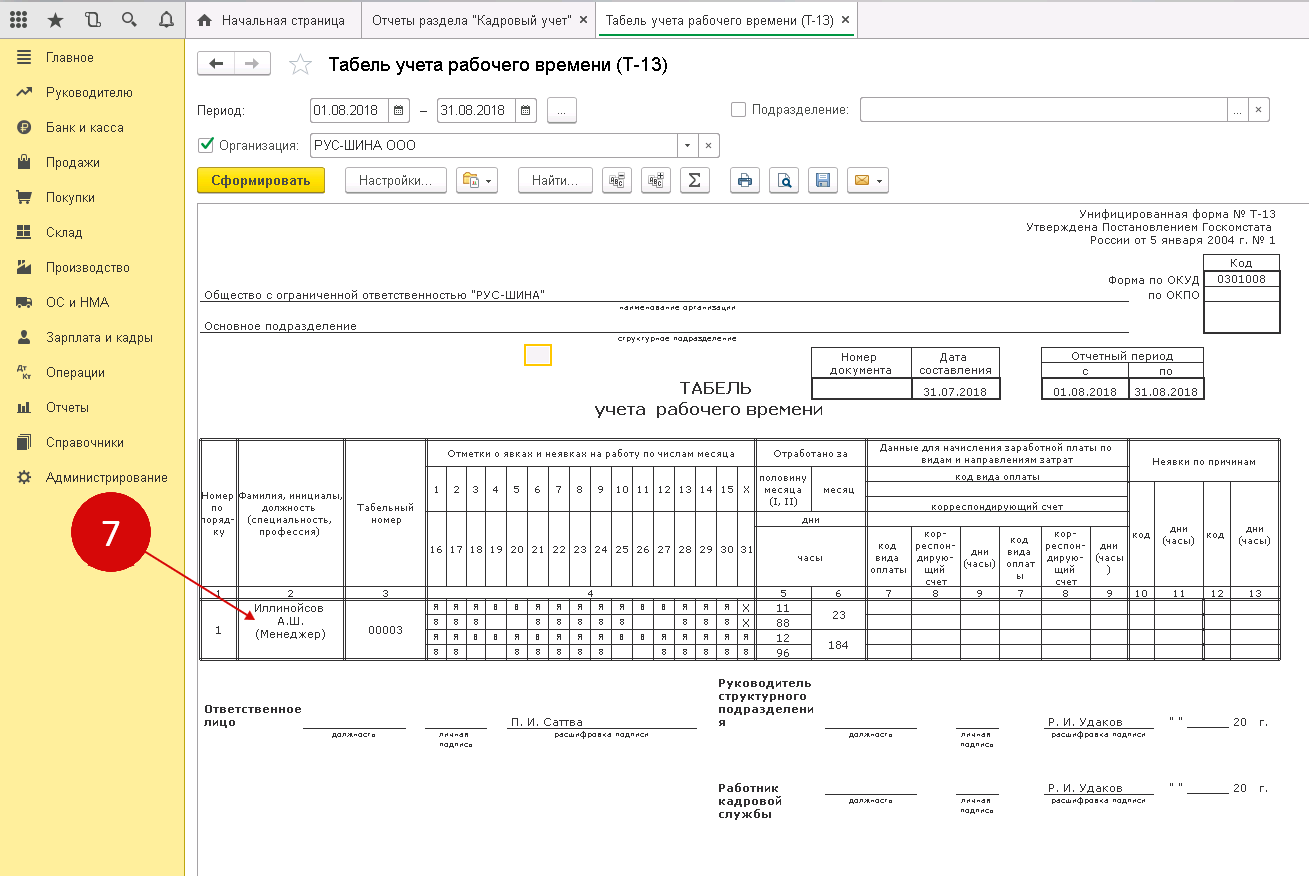Enable the Подразделение checkbox
The height and width of the screenshot is (876, 1309).
(739, 110)
